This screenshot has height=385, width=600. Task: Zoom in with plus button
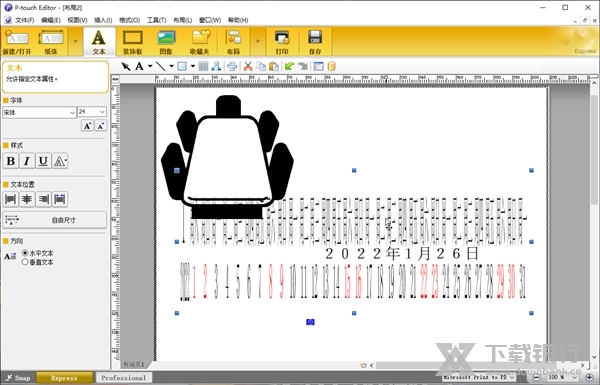[x=589, y=378]
